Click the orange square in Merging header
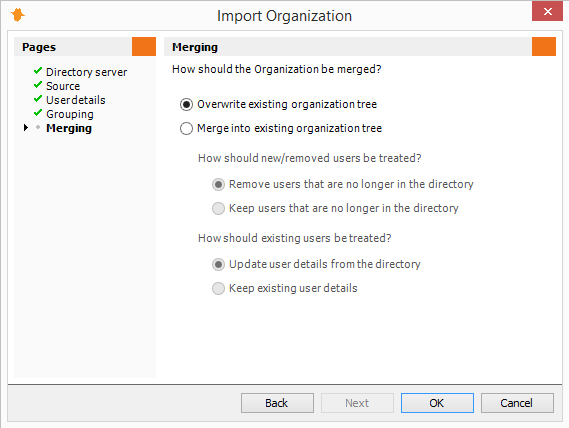This screenshot has height=428, width=569. click(544, 46)
